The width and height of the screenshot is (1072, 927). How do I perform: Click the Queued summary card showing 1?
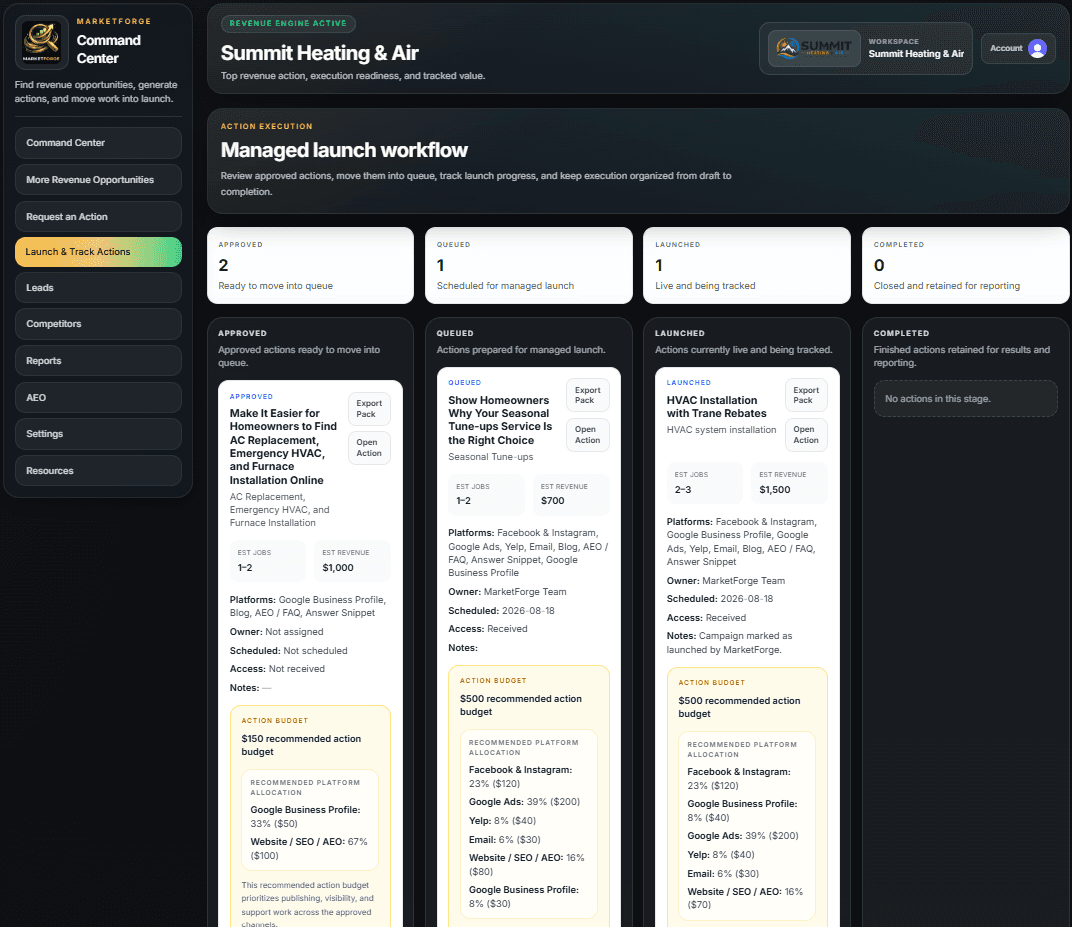point(528,265)
